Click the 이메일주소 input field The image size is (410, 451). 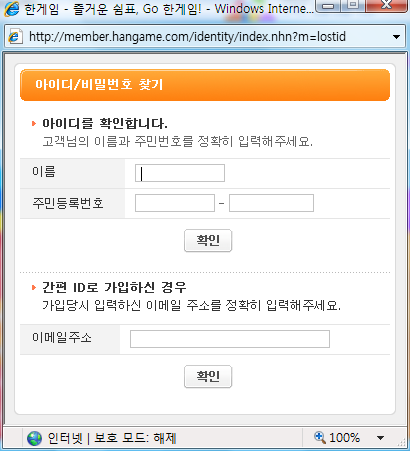(x=230, y=339)
